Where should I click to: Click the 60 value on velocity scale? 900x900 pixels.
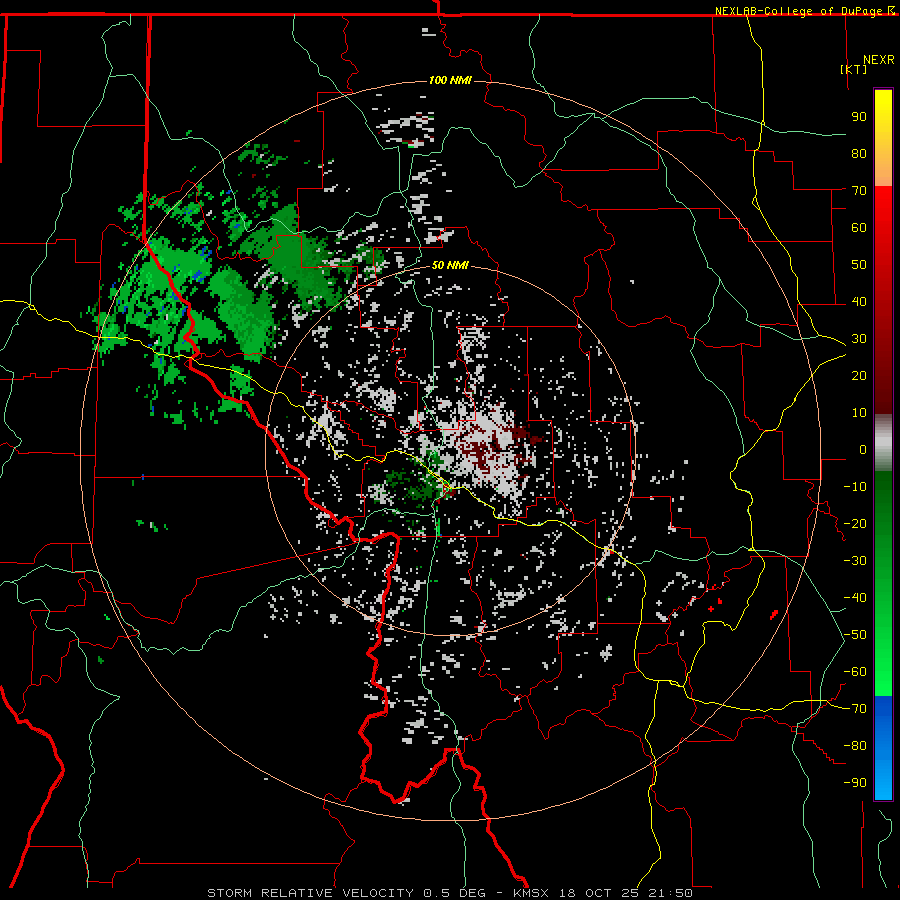[x=859, y=227]
